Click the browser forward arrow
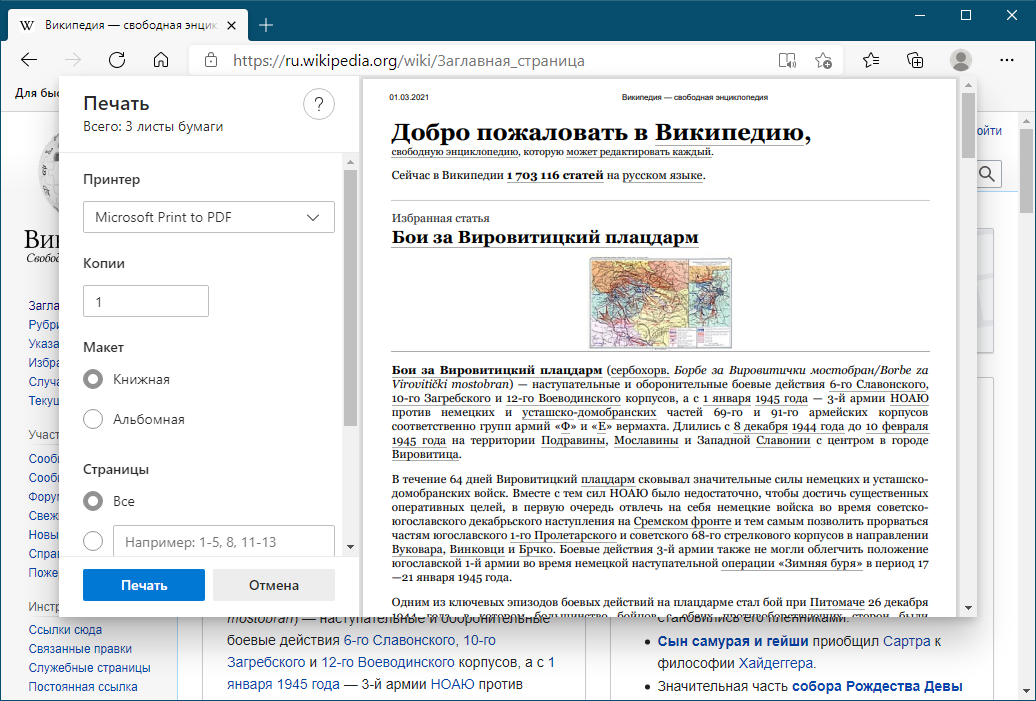The width and height of the screenshot is (1036, 701). [73, 60]
